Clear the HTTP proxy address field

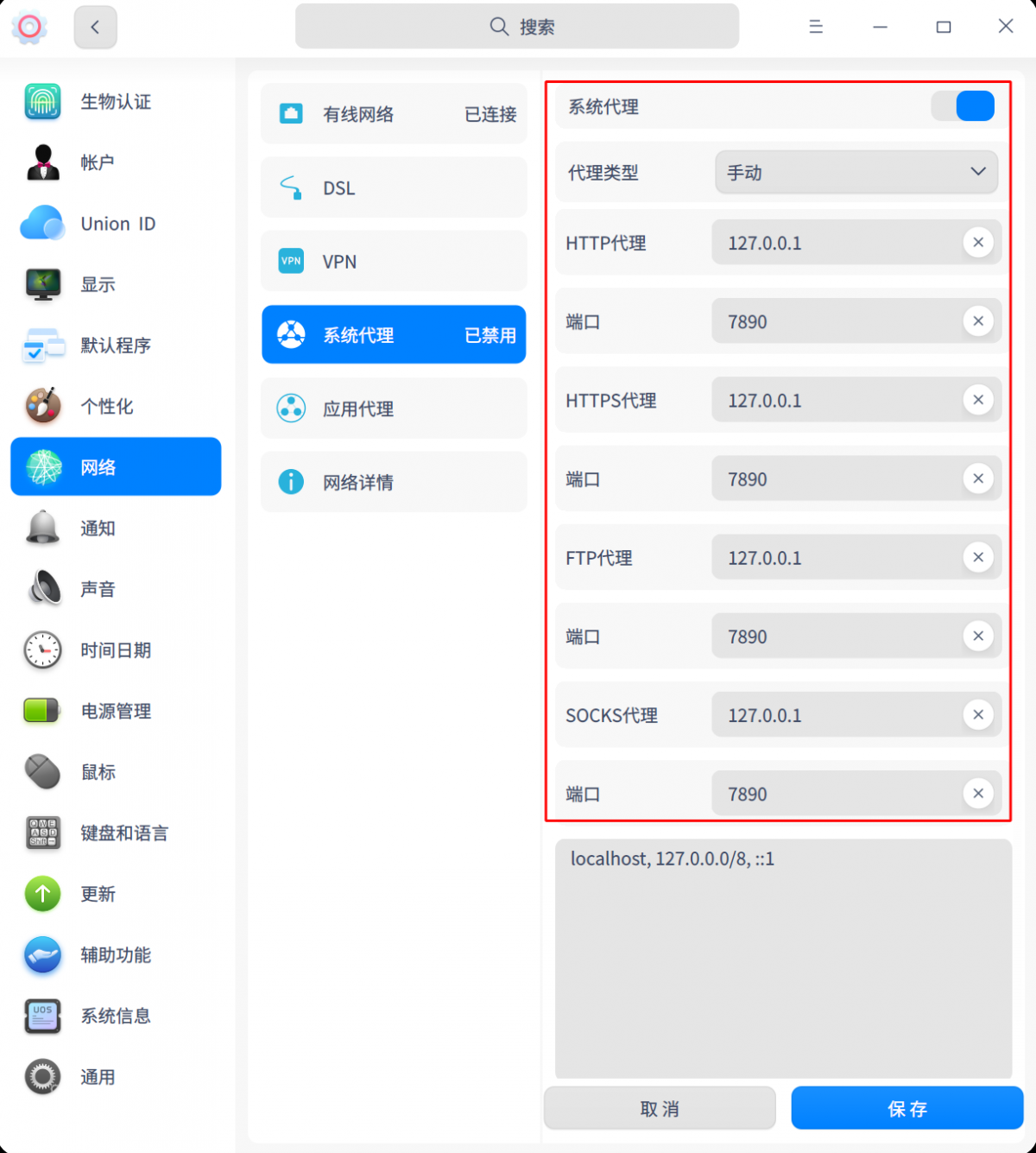point(977,243)
